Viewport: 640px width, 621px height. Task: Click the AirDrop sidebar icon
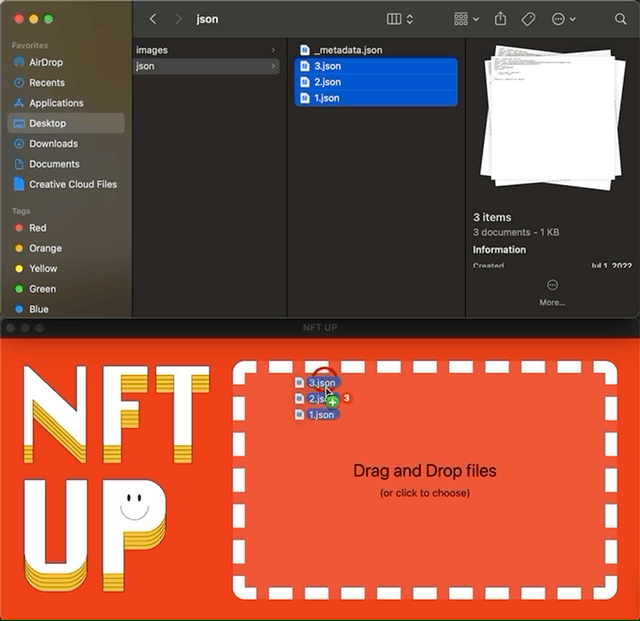(19, 62)
